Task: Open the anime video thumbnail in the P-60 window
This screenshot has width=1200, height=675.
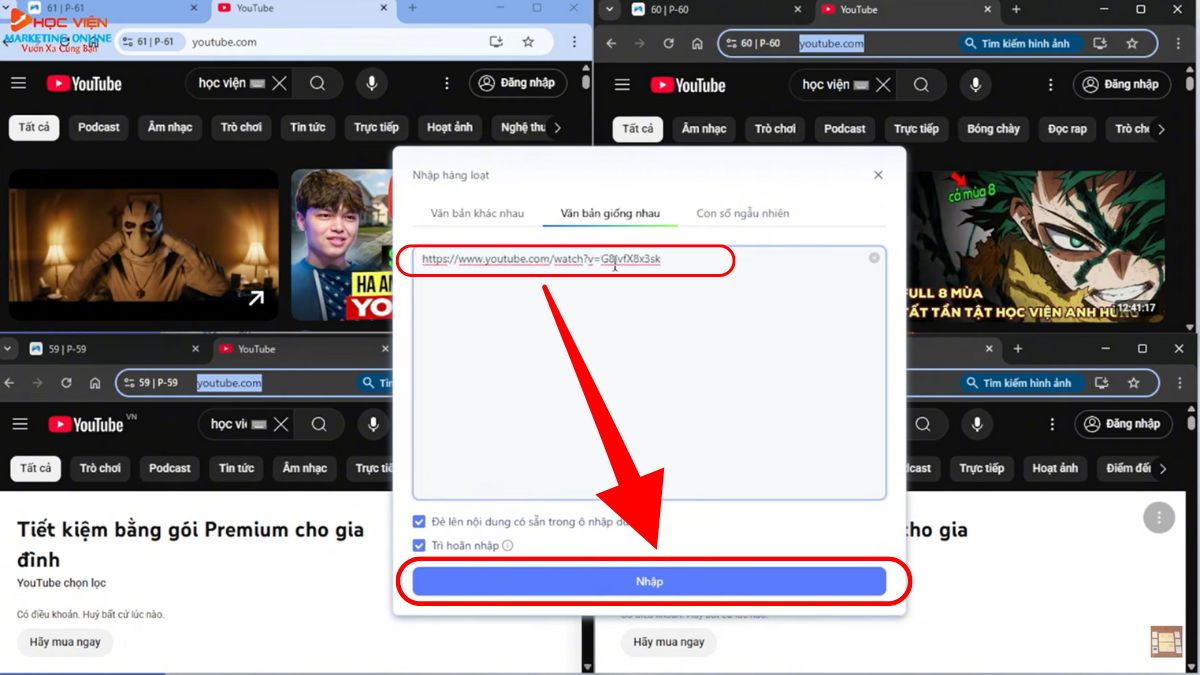Action: [x=1034, y=246]
